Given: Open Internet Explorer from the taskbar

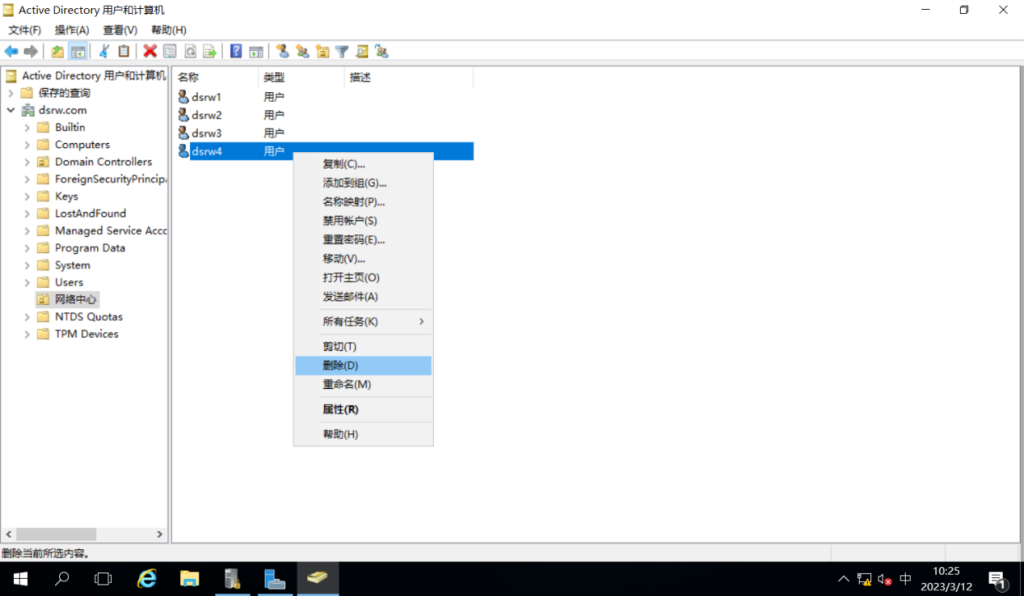Looking at the screenshot, I should (x=147, y=578).
